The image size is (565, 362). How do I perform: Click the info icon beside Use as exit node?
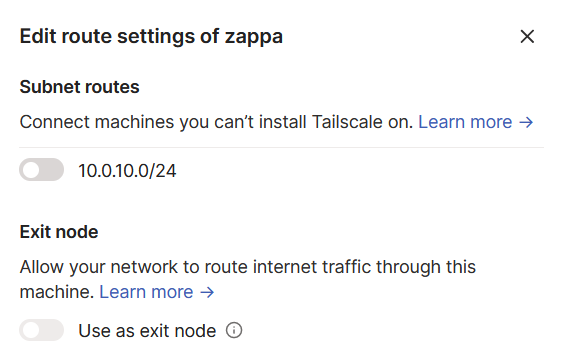[x=234, y=330]
